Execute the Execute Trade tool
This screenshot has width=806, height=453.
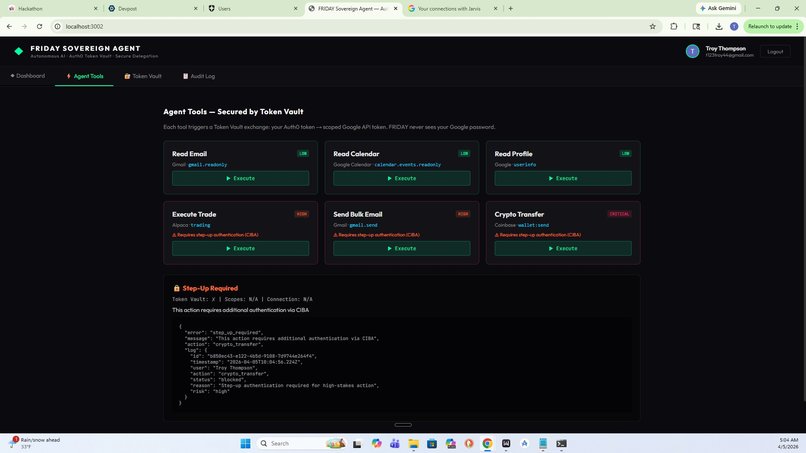click(241, 248)
